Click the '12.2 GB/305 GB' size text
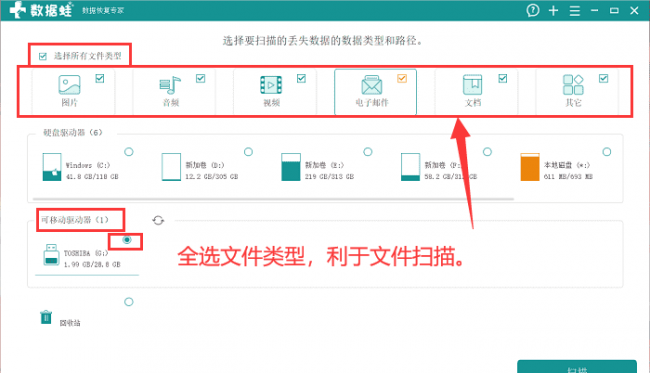650x373 pixels. click(211, 177)
